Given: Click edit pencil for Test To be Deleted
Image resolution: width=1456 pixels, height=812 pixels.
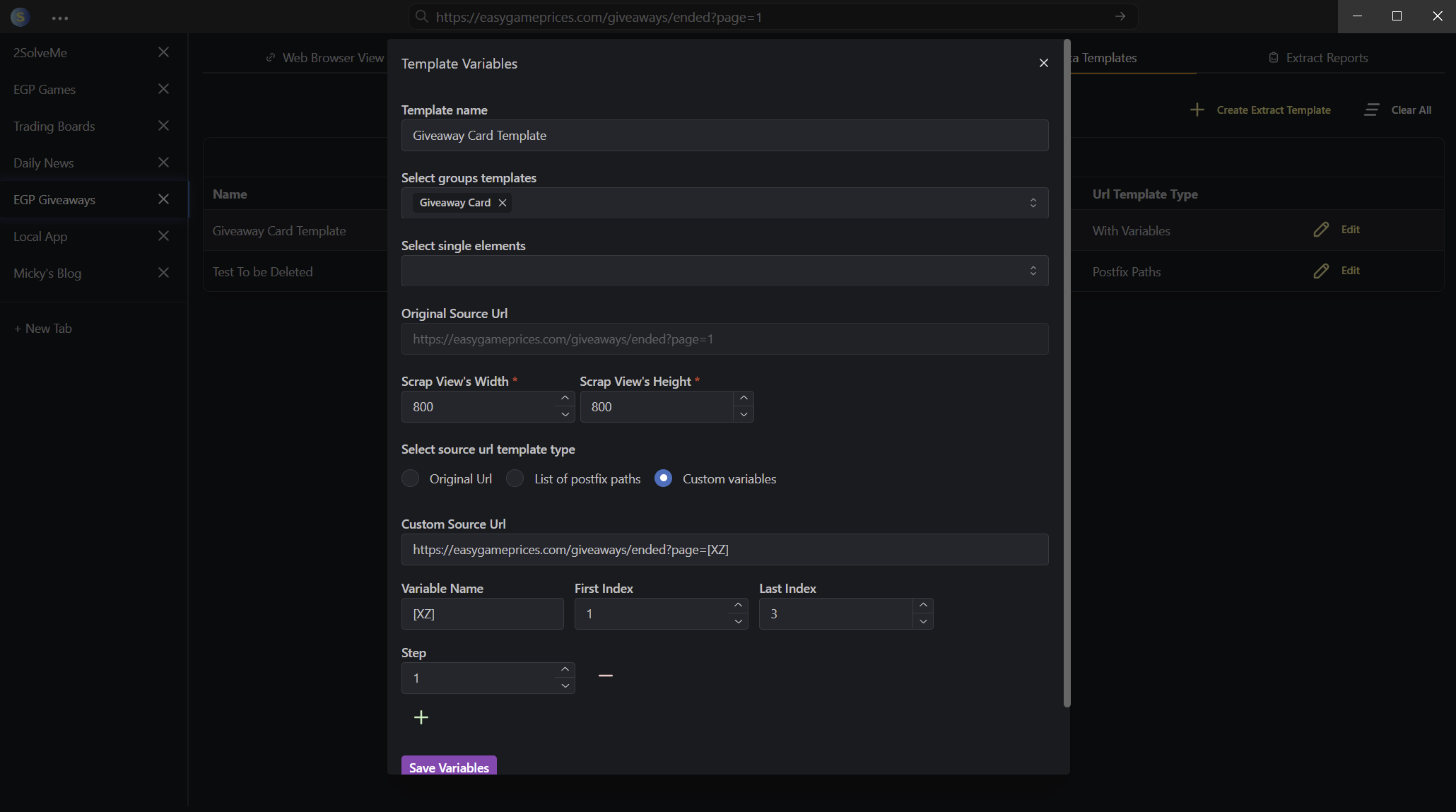Looking at the screenshot, I should (x=1320, y=271).
